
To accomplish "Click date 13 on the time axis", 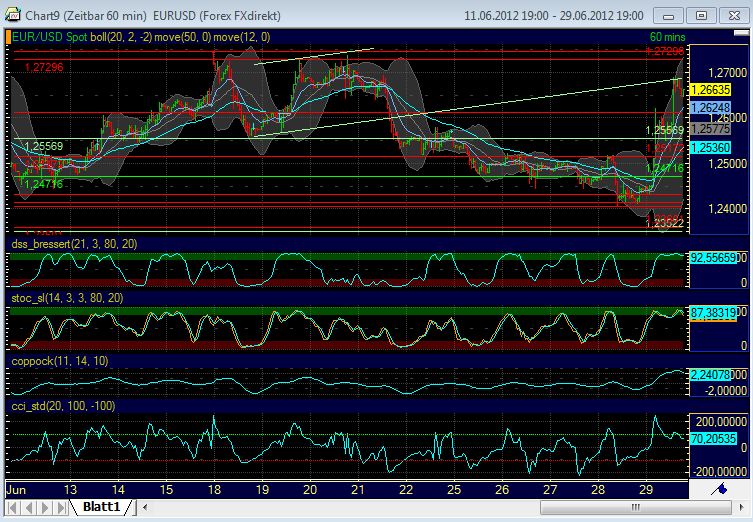I will [70, 490].
